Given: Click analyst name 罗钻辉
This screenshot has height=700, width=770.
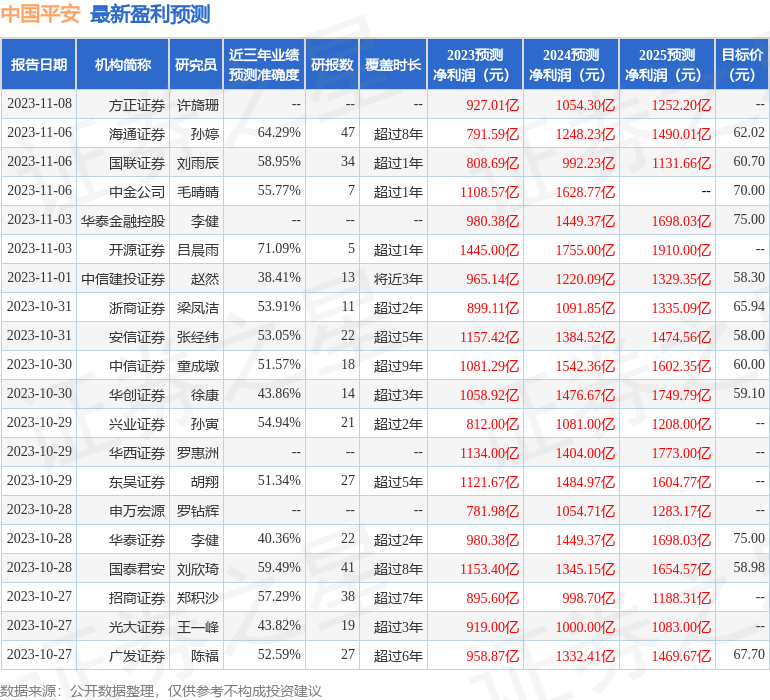Looking at the screenshot, I should [x=198, y=511].
